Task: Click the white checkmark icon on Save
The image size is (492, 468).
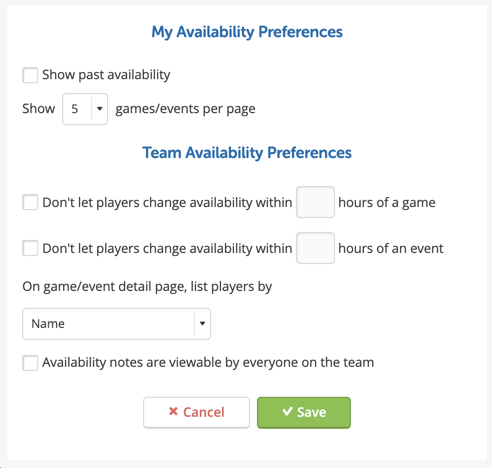Action: [x=287, y=411]
